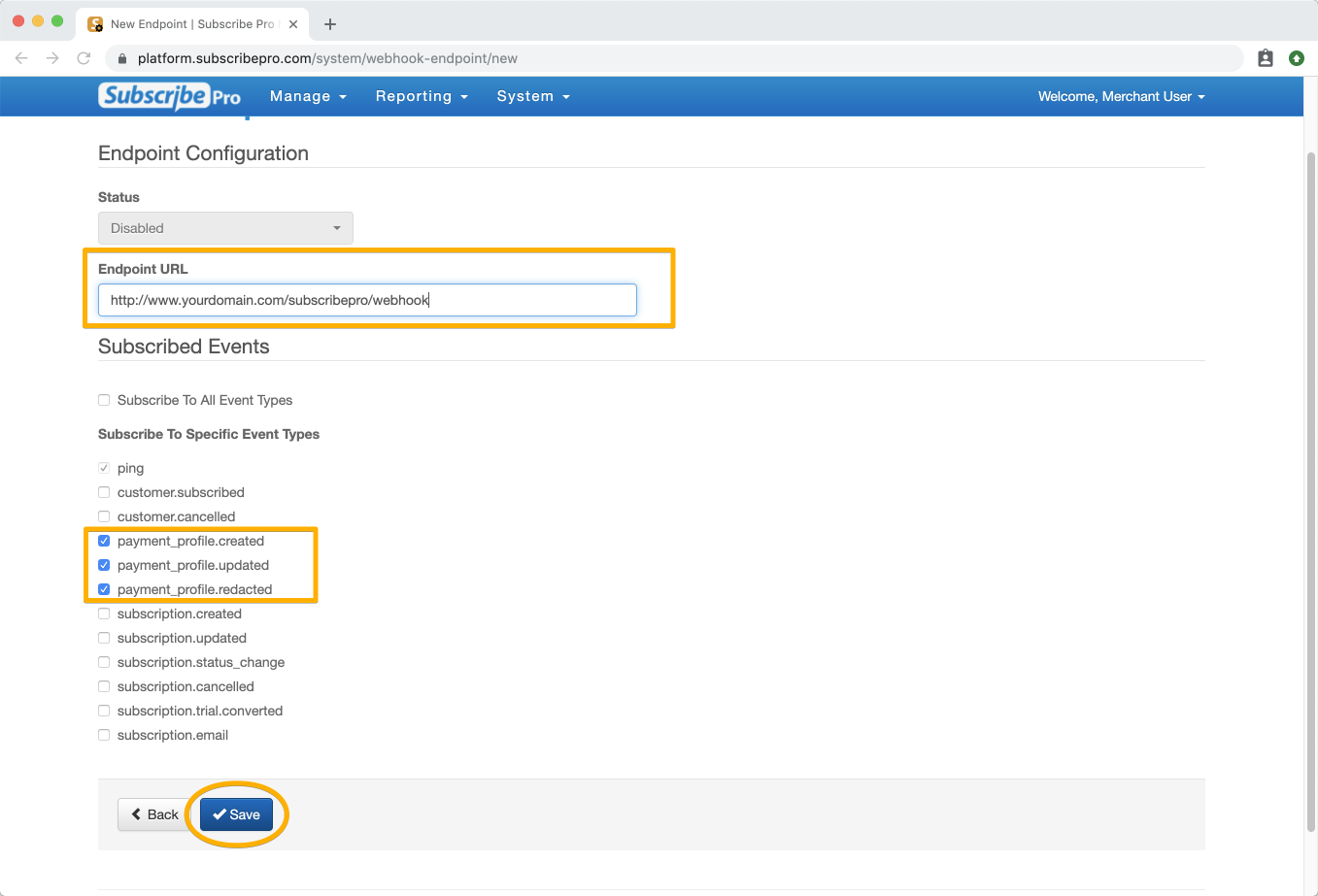Click the Save button
Viewport: 1318px width, 896px height.
236,814
